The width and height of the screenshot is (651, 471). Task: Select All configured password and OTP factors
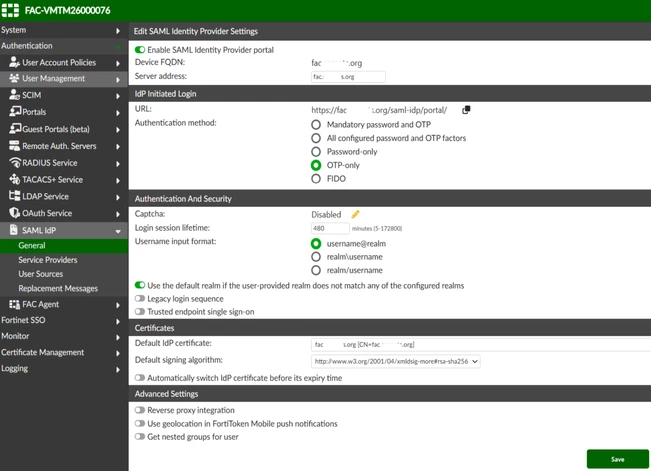[x=316, y=138]
